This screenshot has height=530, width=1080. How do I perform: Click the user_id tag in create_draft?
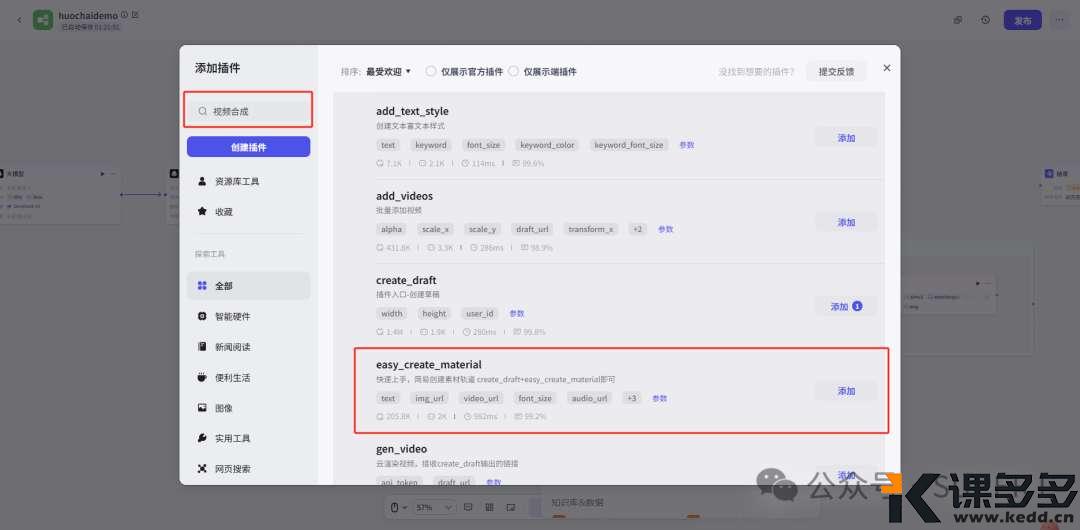[479, 314]
